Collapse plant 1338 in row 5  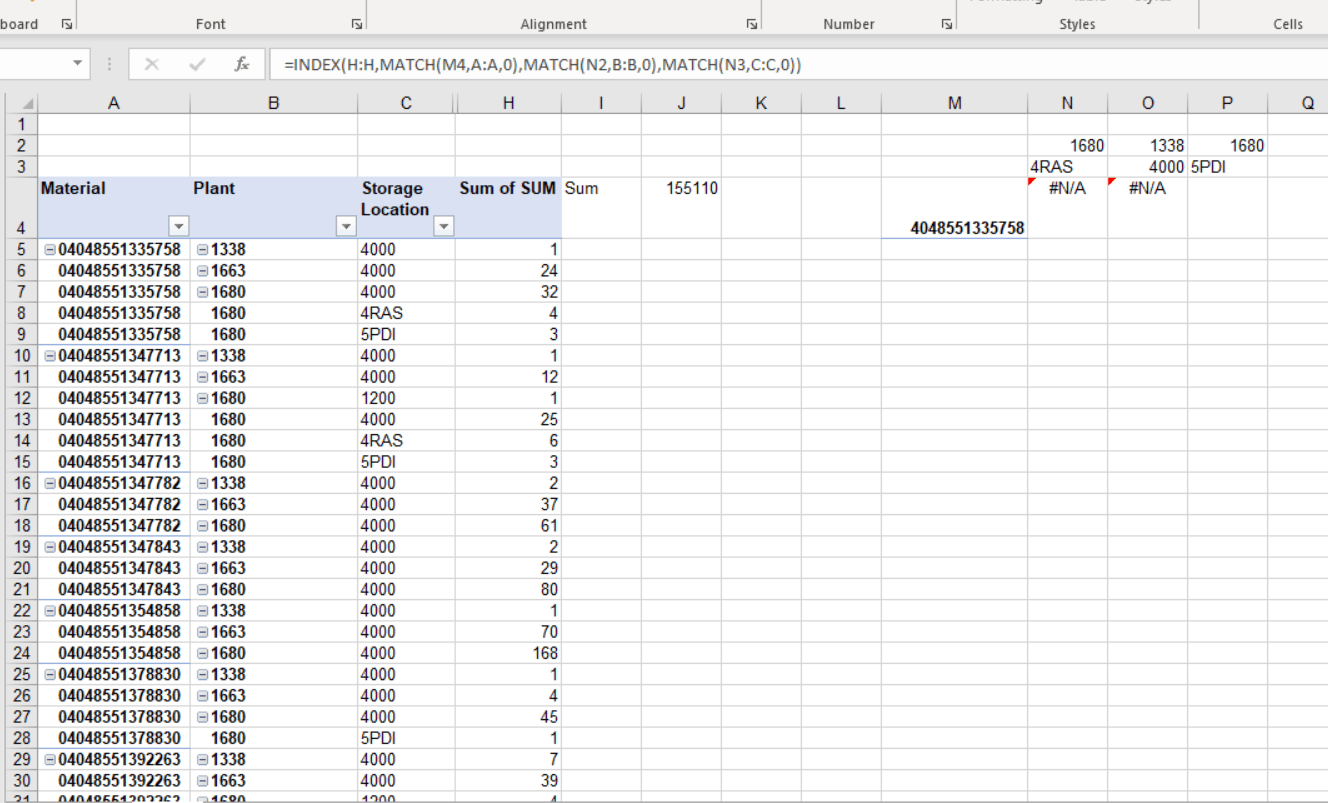point(202,250)
